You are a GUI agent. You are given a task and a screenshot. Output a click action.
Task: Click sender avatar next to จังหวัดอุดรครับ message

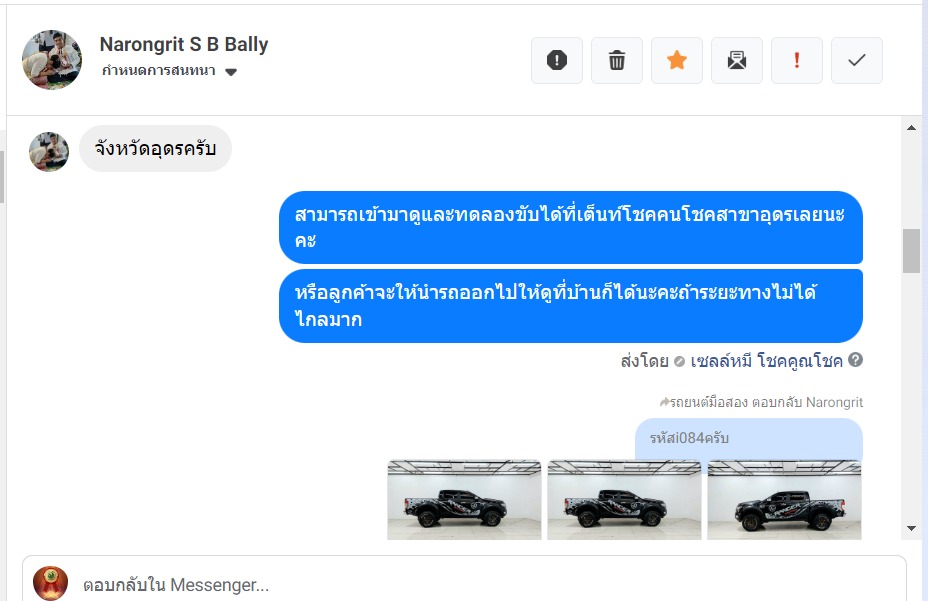click(49, 152)
